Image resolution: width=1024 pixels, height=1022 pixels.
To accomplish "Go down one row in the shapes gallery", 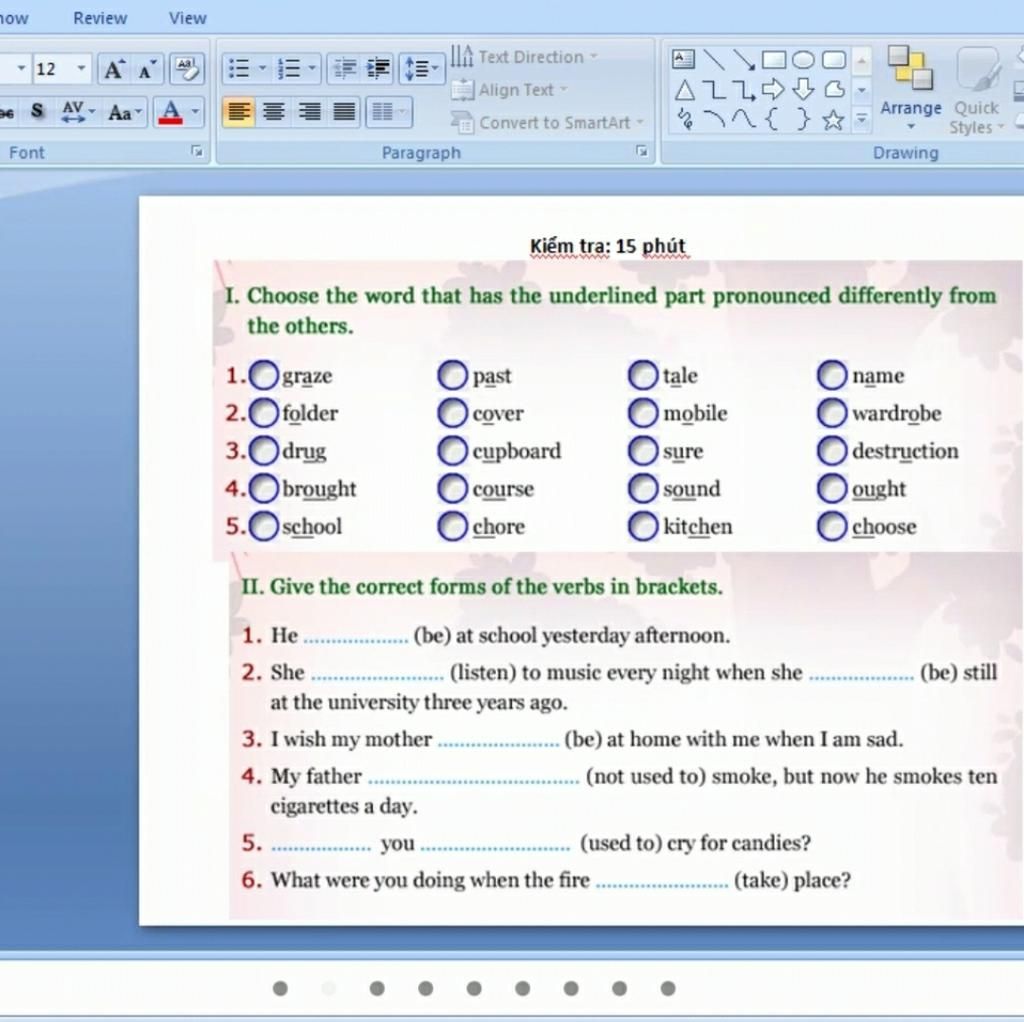I will tap(861, 90).
